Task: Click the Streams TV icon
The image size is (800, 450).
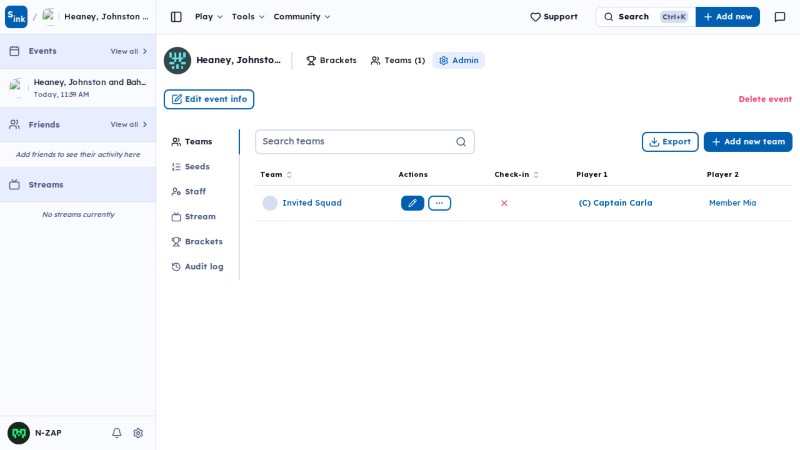Action: tap(14, 185)
